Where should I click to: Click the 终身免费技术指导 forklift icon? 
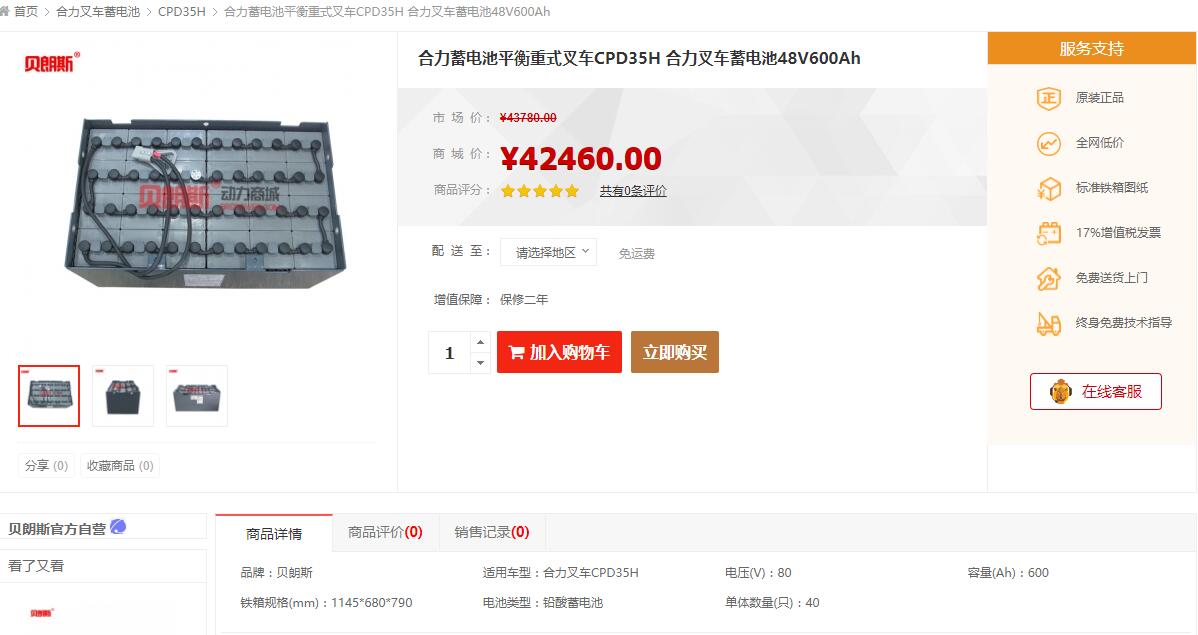click(x=1048, y=323)
